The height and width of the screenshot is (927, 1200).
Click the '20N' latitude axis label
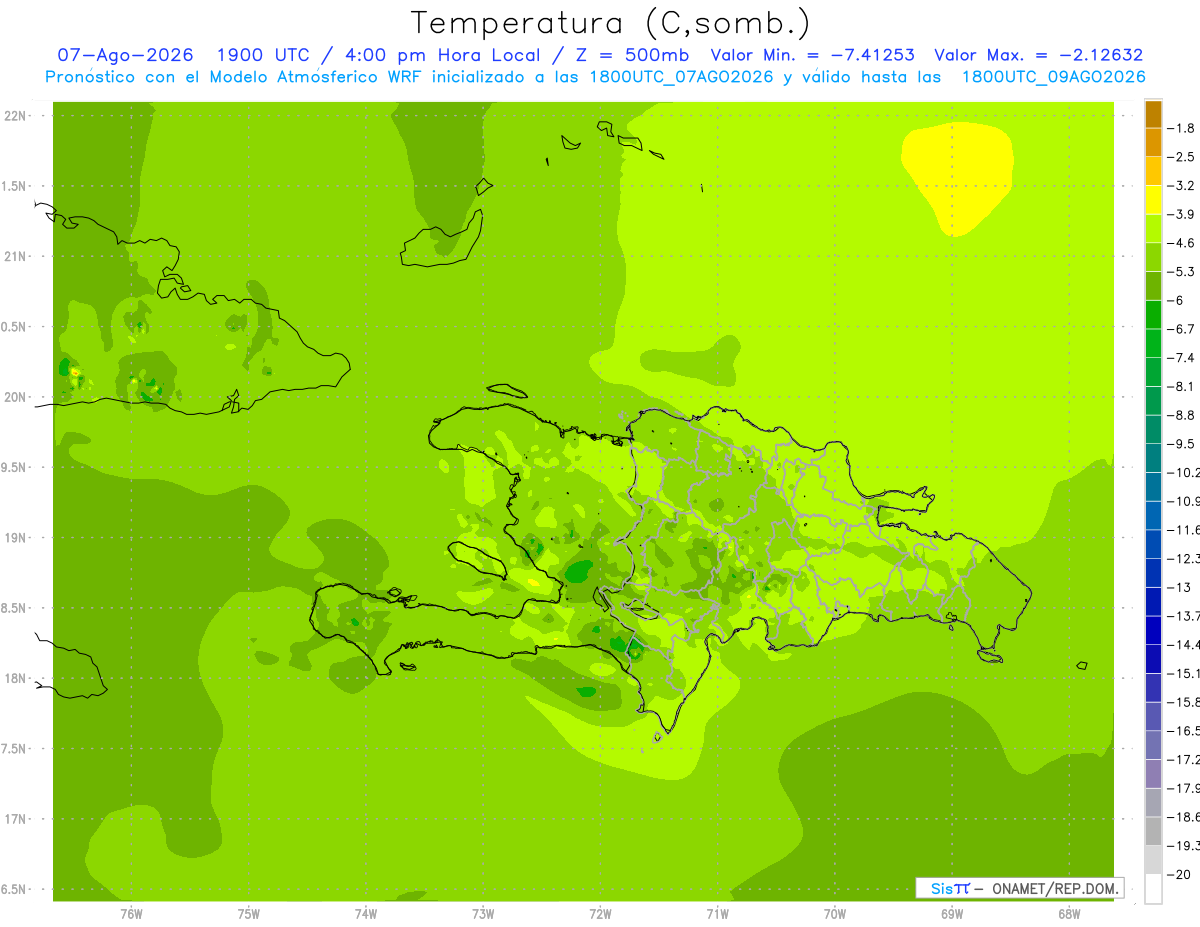(x=14, y=397)
